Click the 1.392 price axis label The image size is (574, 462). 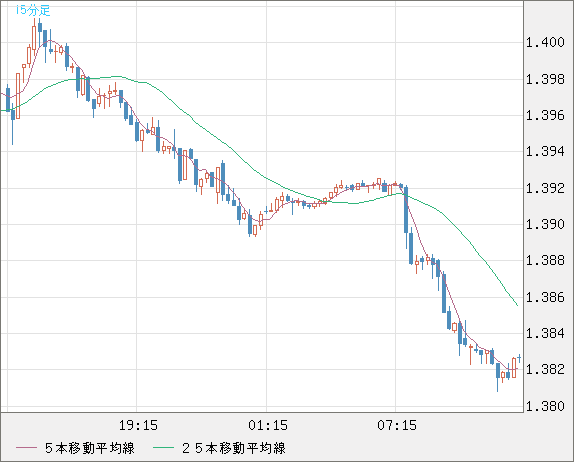point(545,188)
